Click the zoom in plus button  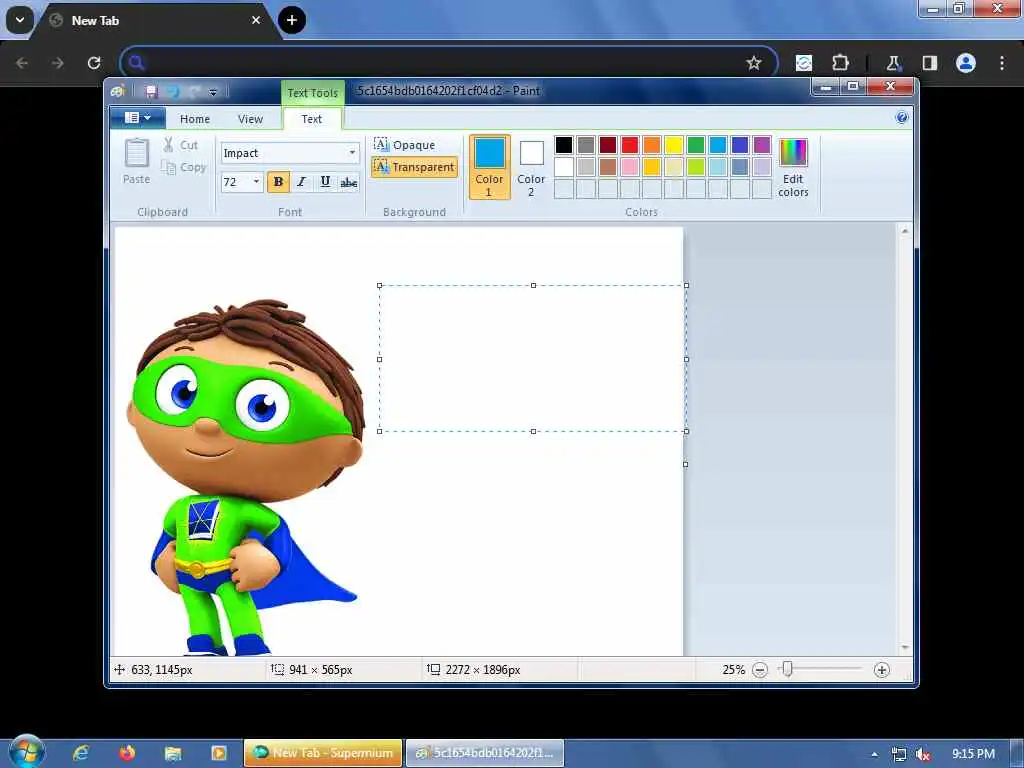[x=882, y=670]
